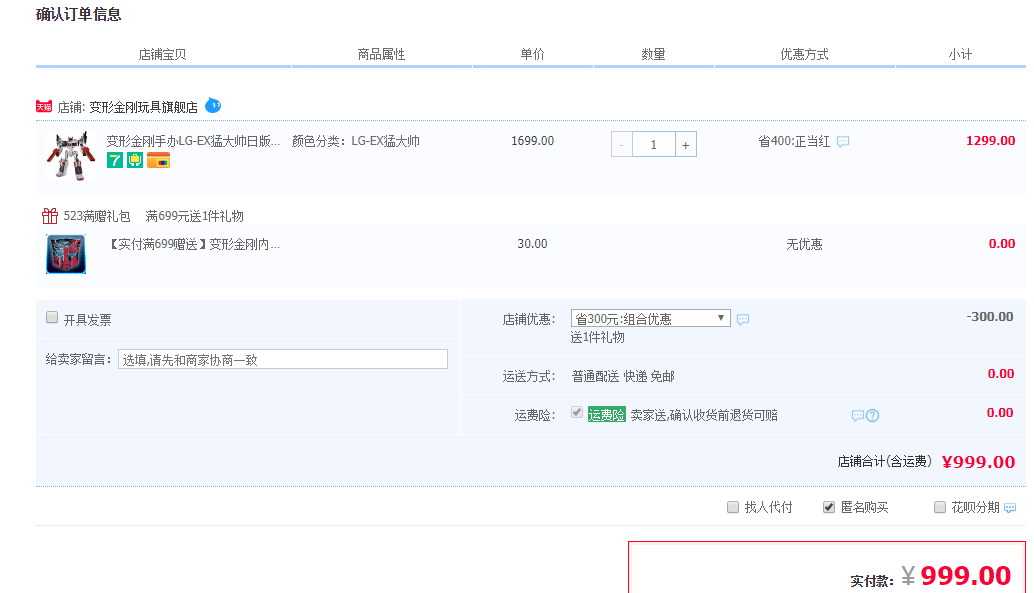This screenshot has width=1034, height=593.
Task: Click the 数量 column header
Action: (654, 54)
